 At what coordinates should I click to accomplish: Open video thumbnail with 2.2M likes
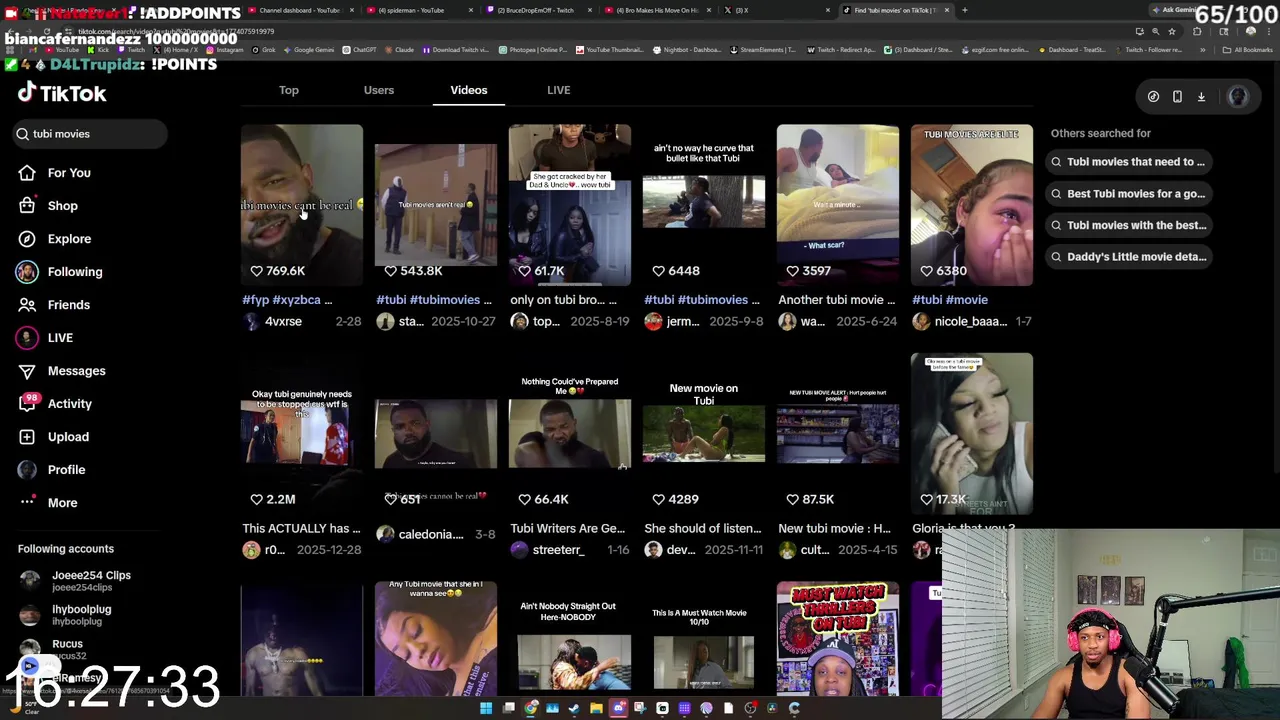tap(302, 433)
